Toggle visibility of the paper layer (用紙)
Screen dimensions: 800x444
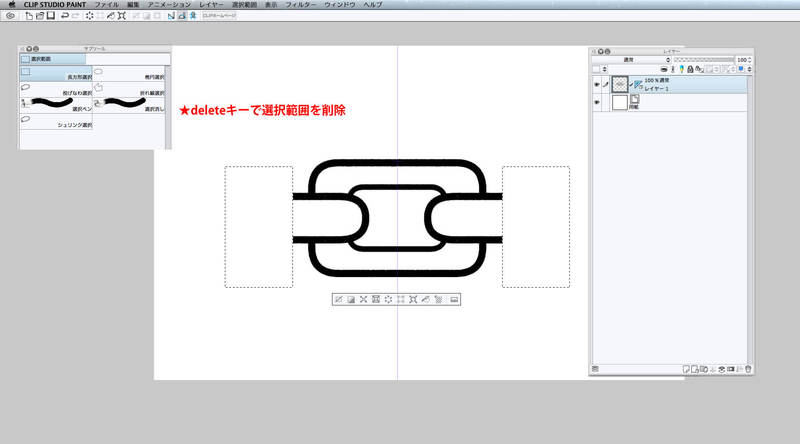(x=595, y=102)
